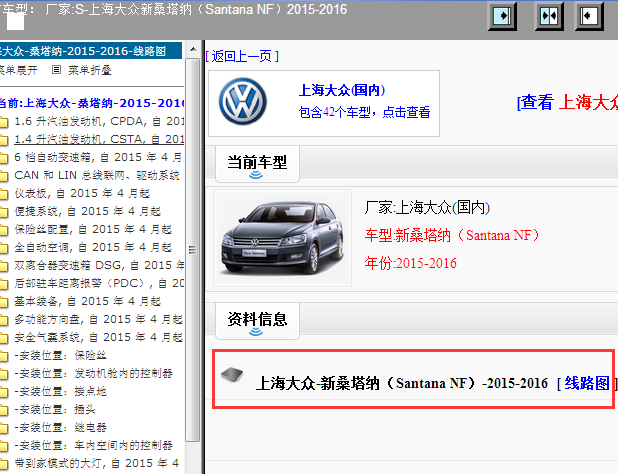Open folder icon for 多功能方向盘
618x474 pixels.
[x=3, y=320]
